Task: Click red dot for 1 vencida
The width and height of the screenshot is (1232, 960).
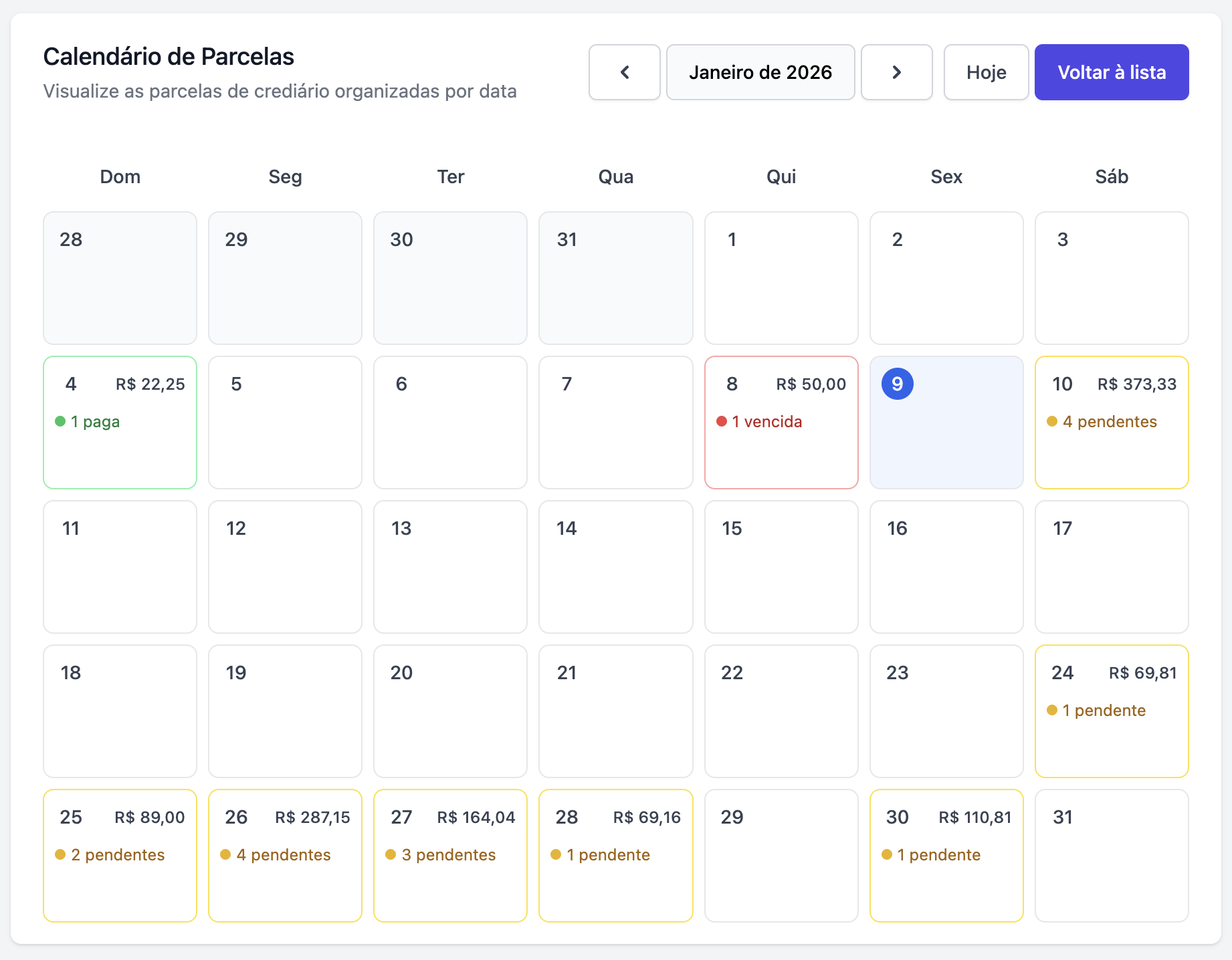Action: (x=722, y=421)
